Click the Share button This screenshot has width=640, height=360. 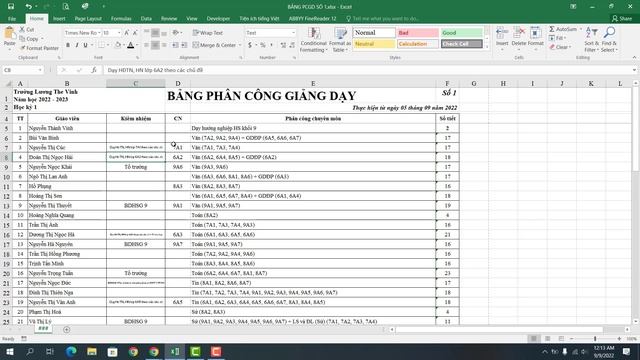click(622, 18)
